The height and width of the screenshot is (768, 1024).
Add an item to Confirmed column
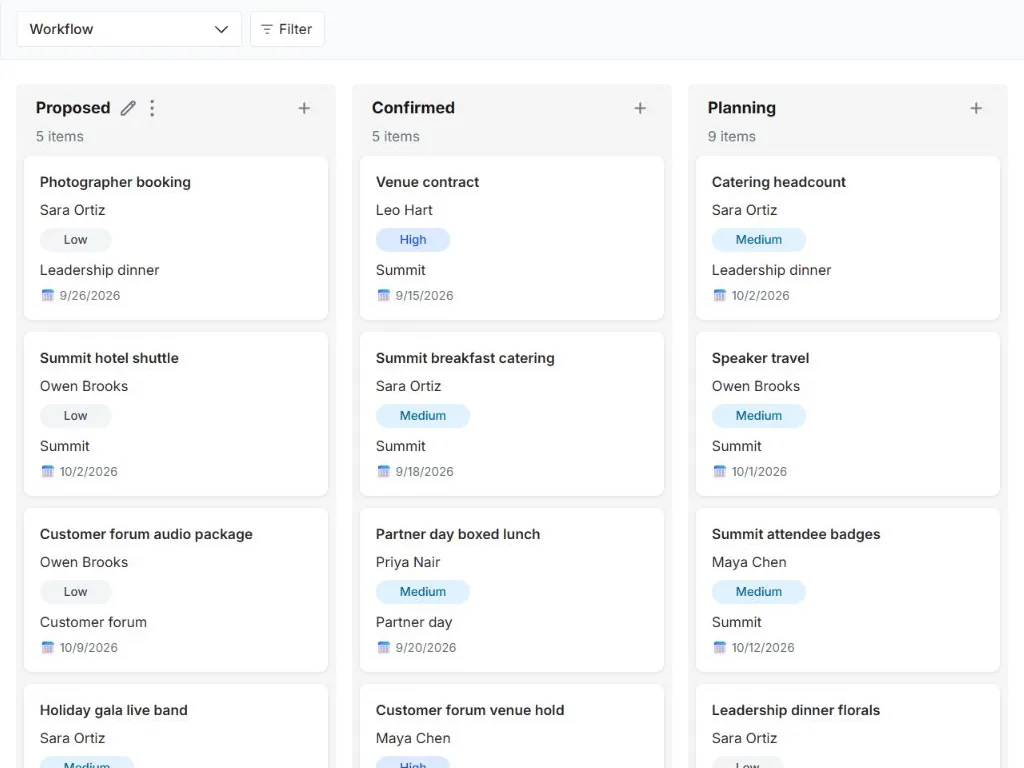pyautogui.click(x=640, y=108)
